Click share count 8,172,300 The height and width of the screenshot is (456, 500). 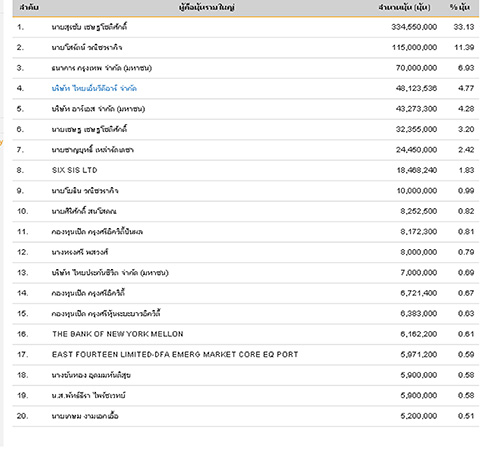[x=419, y=232]
